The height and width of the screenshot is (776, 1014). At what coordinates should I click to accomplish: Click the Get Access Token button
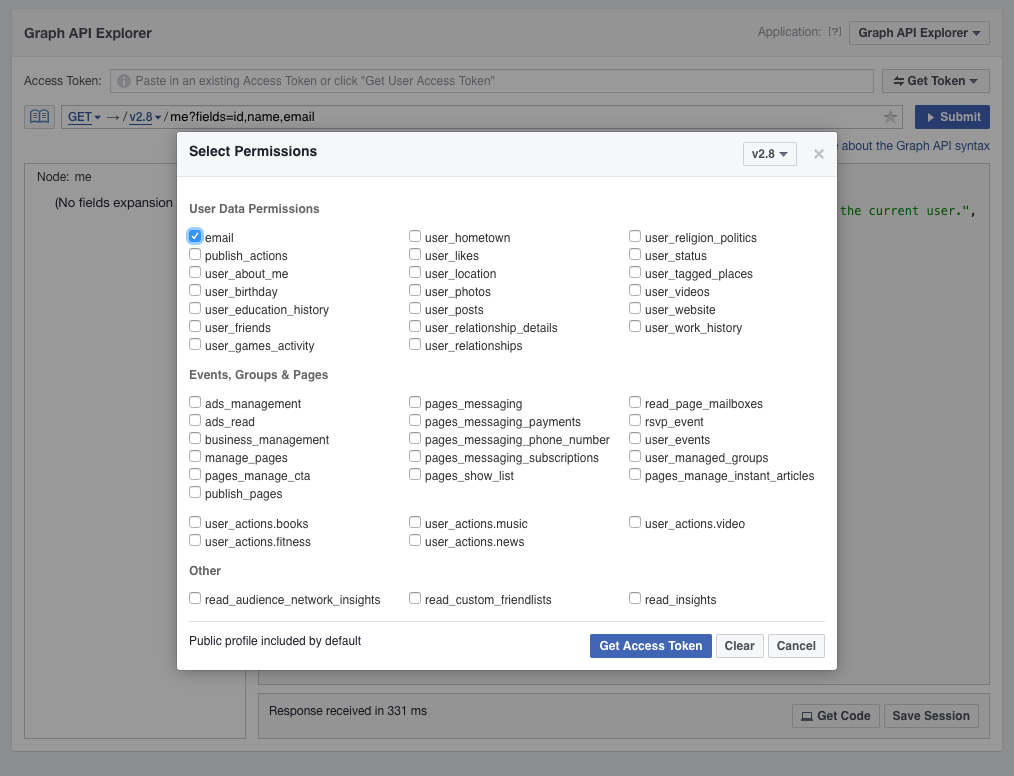pyautogui.click(x=651, y=646)
